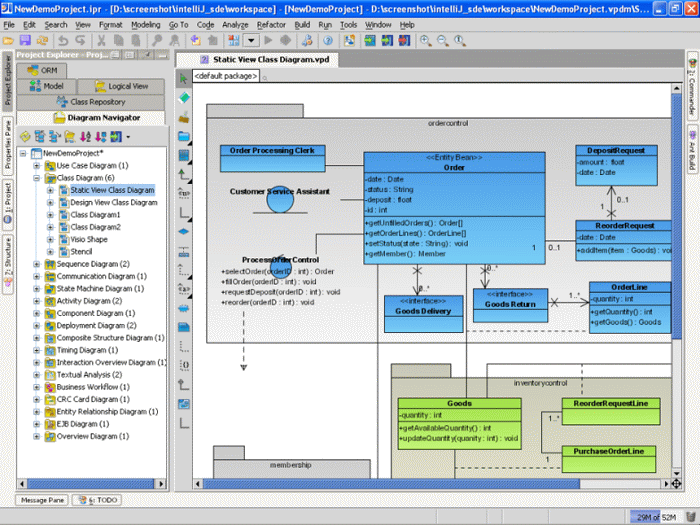Click the Project Explorer tree horizontal scrollbar
Screen dimensions: 700x525
click(91, 484)
